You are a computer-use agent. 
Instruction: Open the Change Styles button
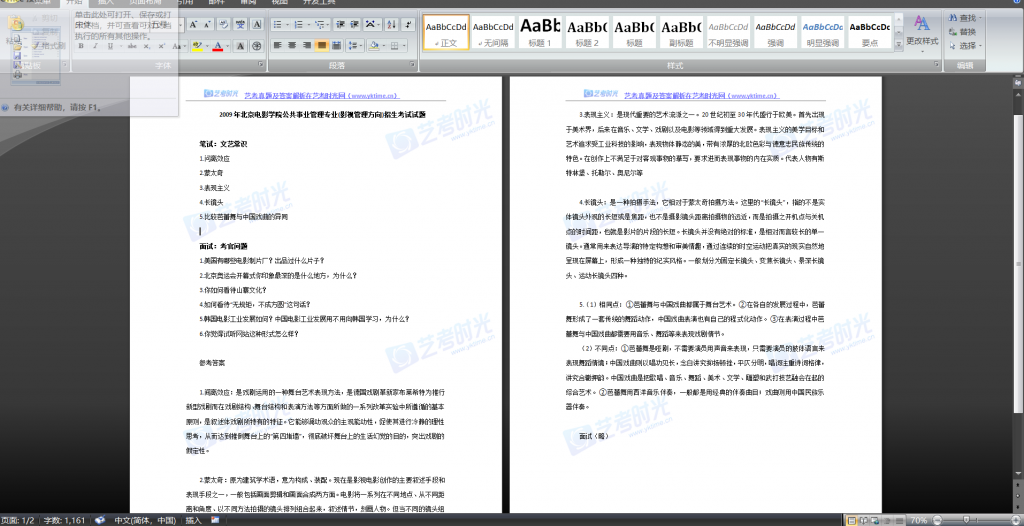click(x=921, y=30)
